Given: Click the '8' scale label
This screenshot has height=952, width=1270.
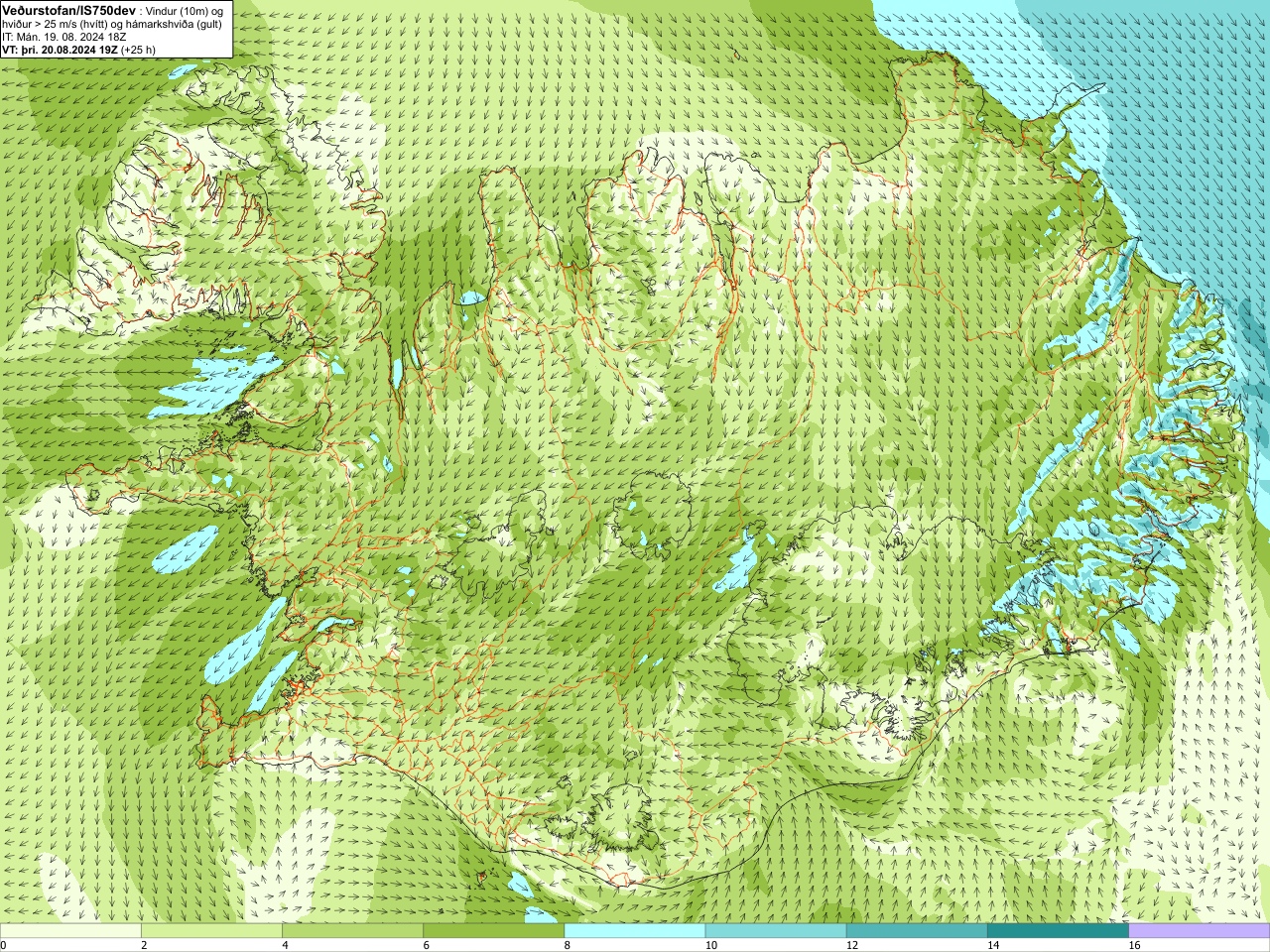Looking at the screenshot, I should click(568, 945).
